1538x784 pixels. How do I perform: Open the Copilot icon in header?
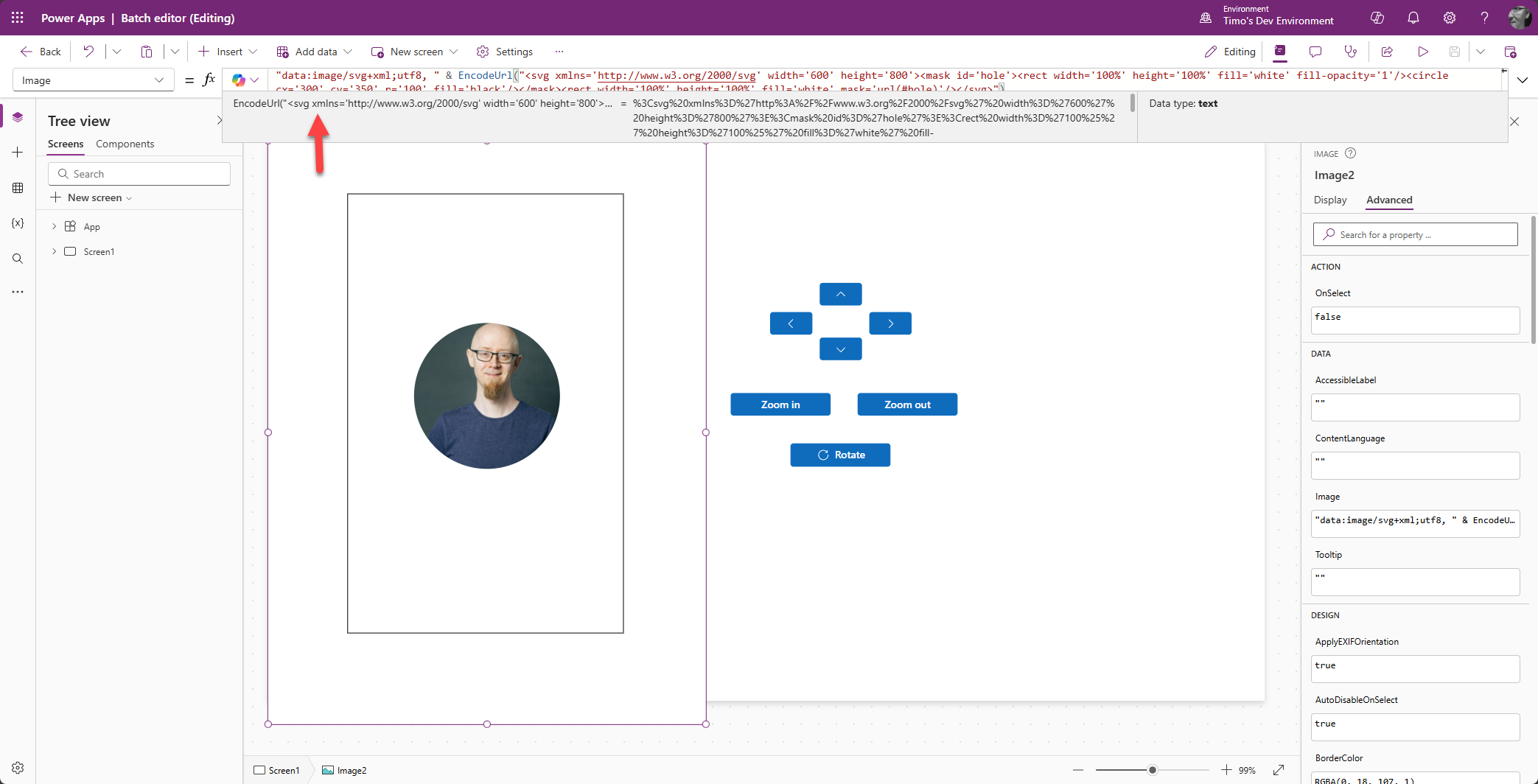pyautogui.click(x=1377, y=18)
